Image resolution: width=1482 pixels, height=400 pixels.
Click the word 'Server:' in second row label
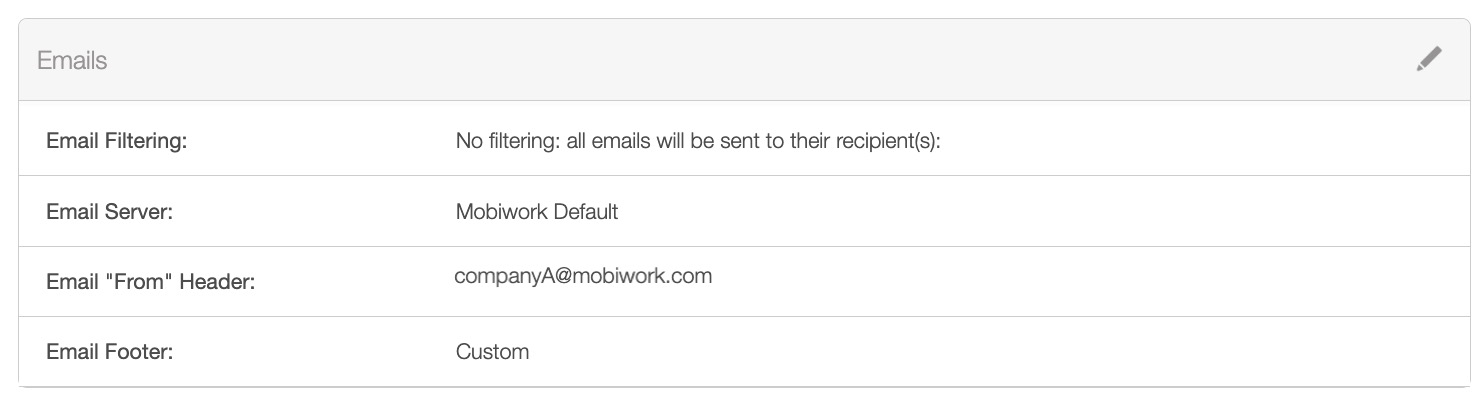[x=139, y=212]
